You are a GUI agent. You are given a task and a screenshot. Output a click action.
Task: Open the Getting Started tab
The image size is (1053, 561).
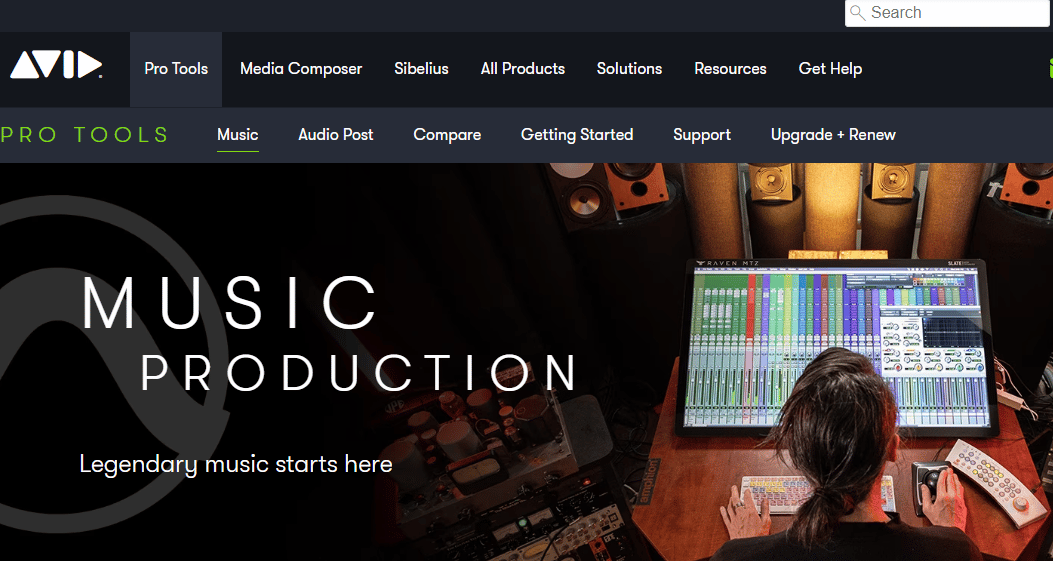coord(577,135)
